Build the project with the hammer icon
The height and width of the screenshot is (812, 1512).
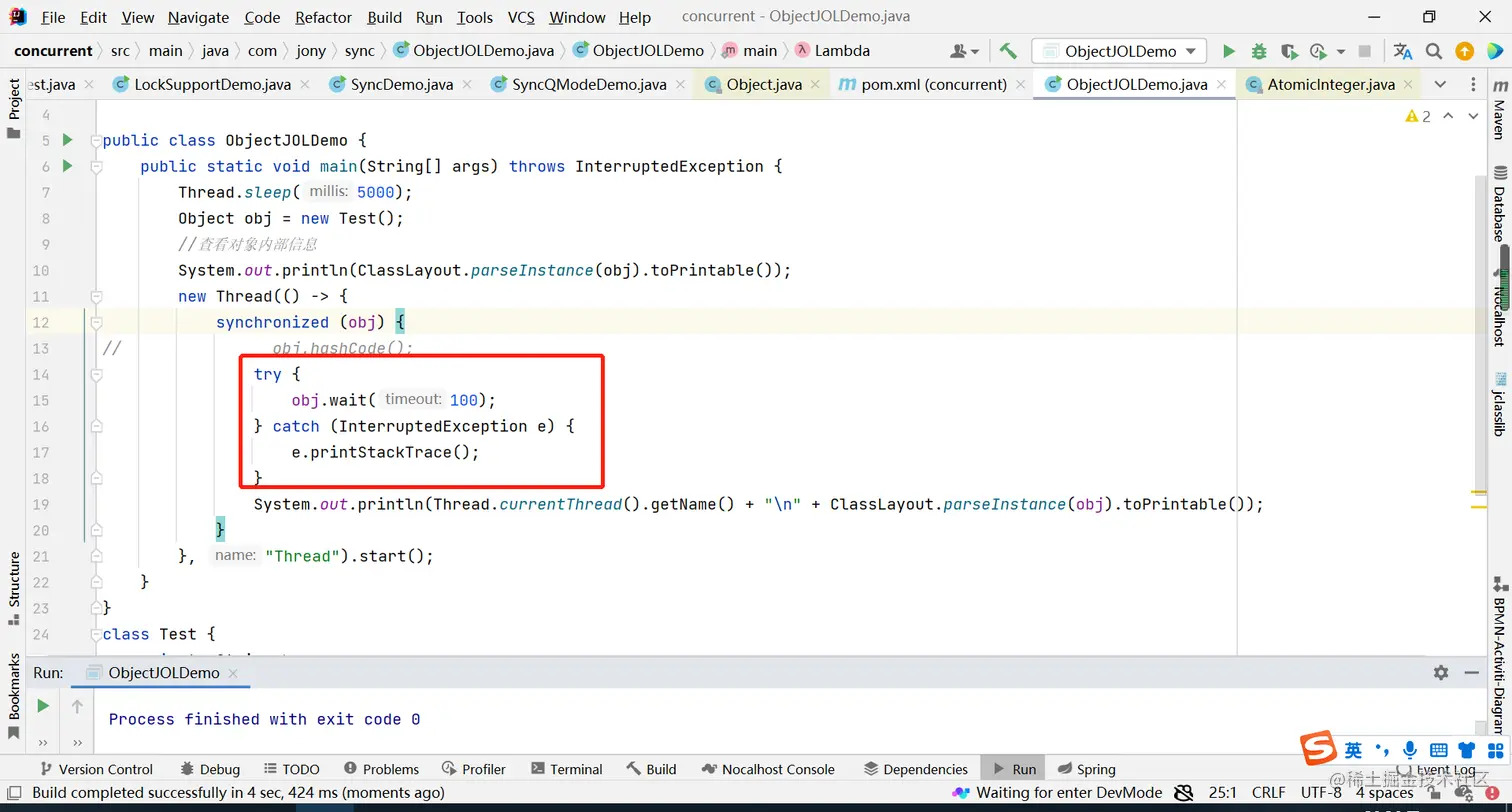1008,51
